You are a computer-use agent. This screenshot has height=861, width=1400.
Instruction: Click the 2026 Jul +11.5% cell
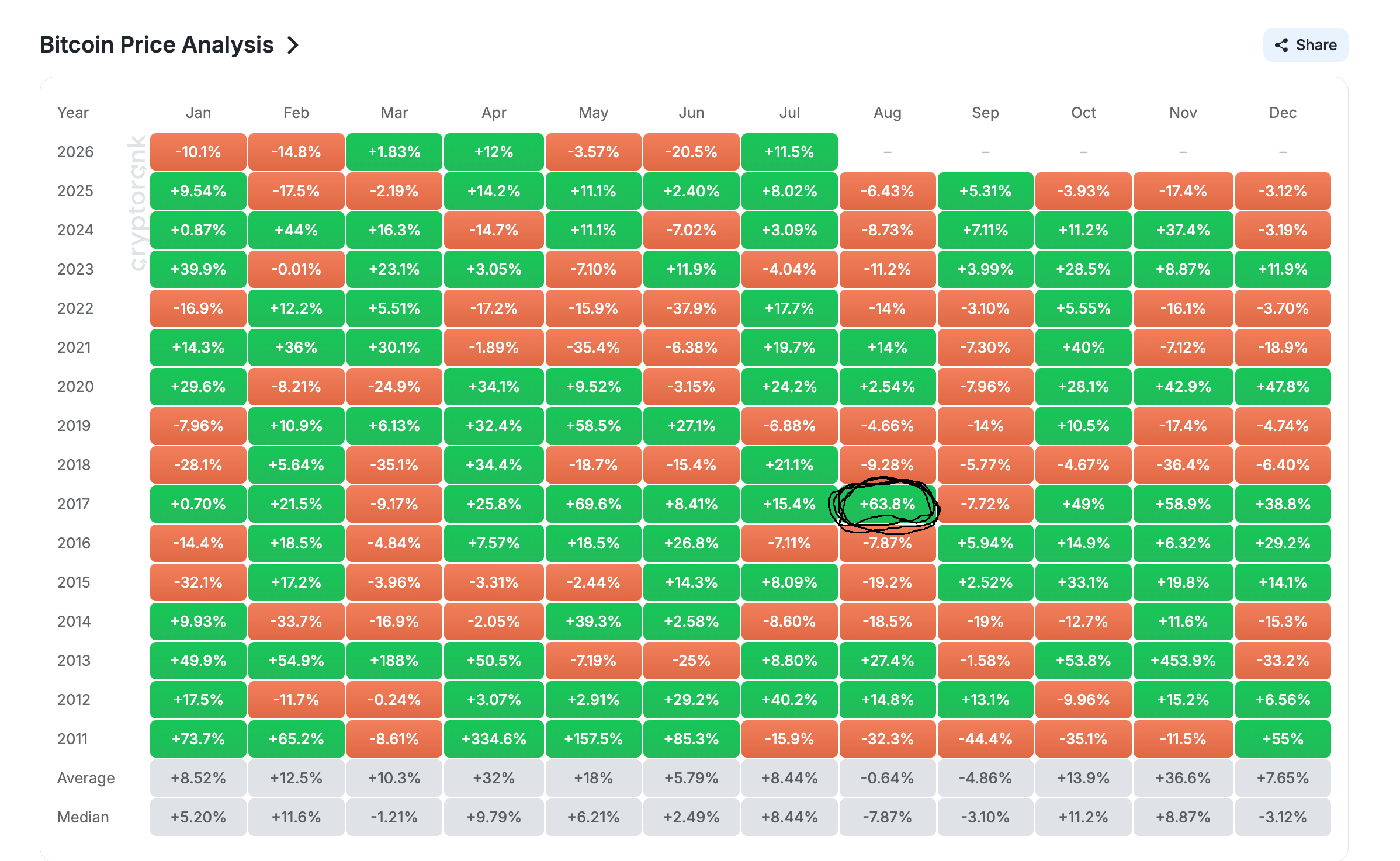789,152
